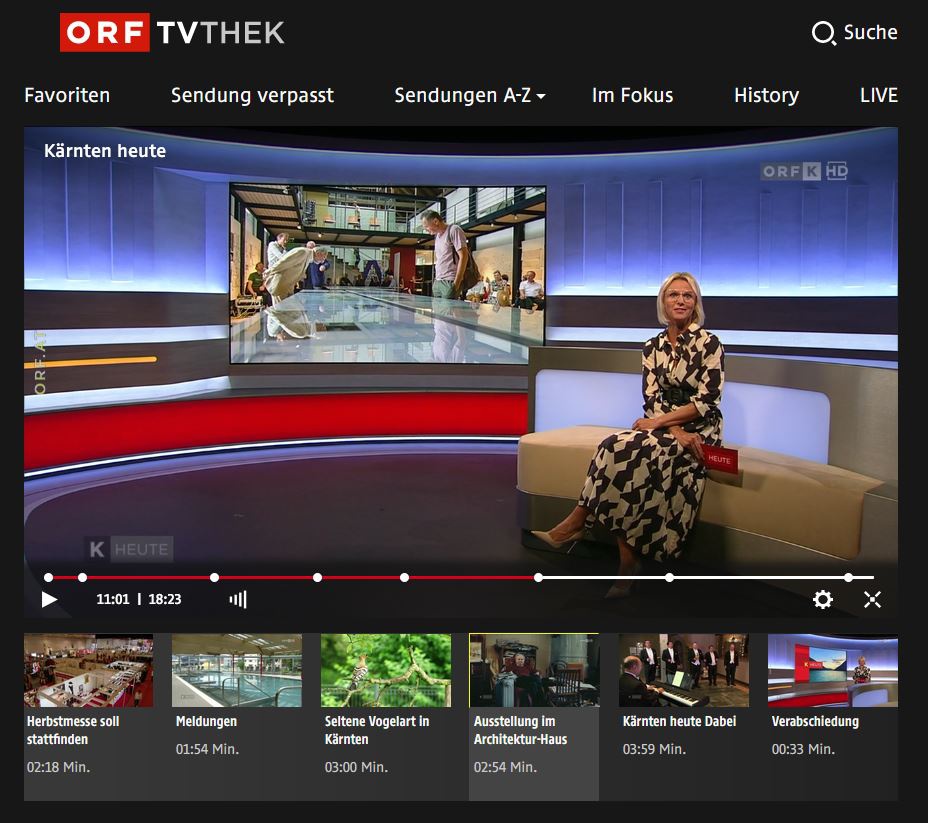Open player settings gear
This screenshot has height=823, width=928.
pyautogui.click(x=822, y=599)
